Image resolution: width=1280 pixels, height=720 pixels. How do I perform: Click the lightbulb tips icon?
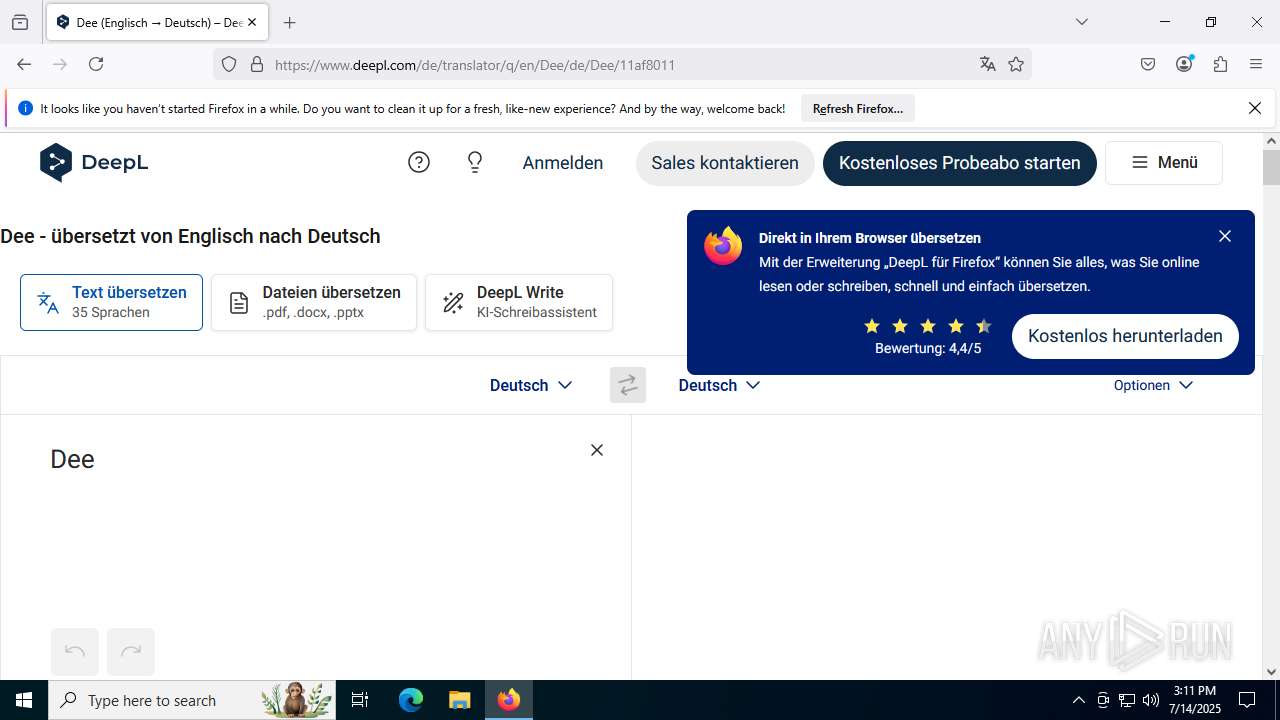(x=475, y=162)
